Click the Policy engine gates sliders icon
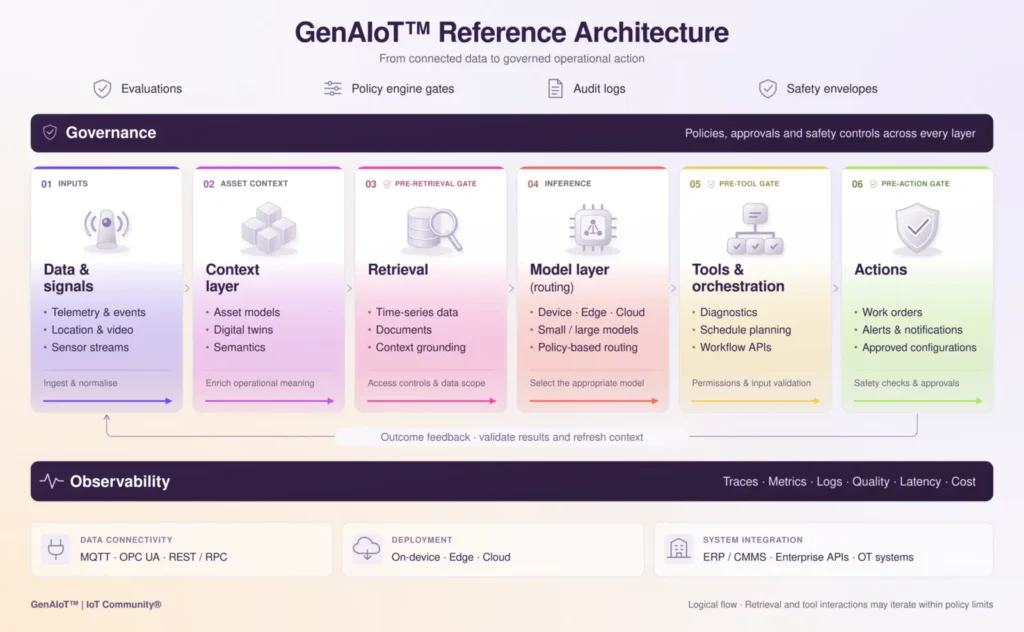Viewport: 1024px width, 632px height. pyautogui.click(x=332, y=88)
